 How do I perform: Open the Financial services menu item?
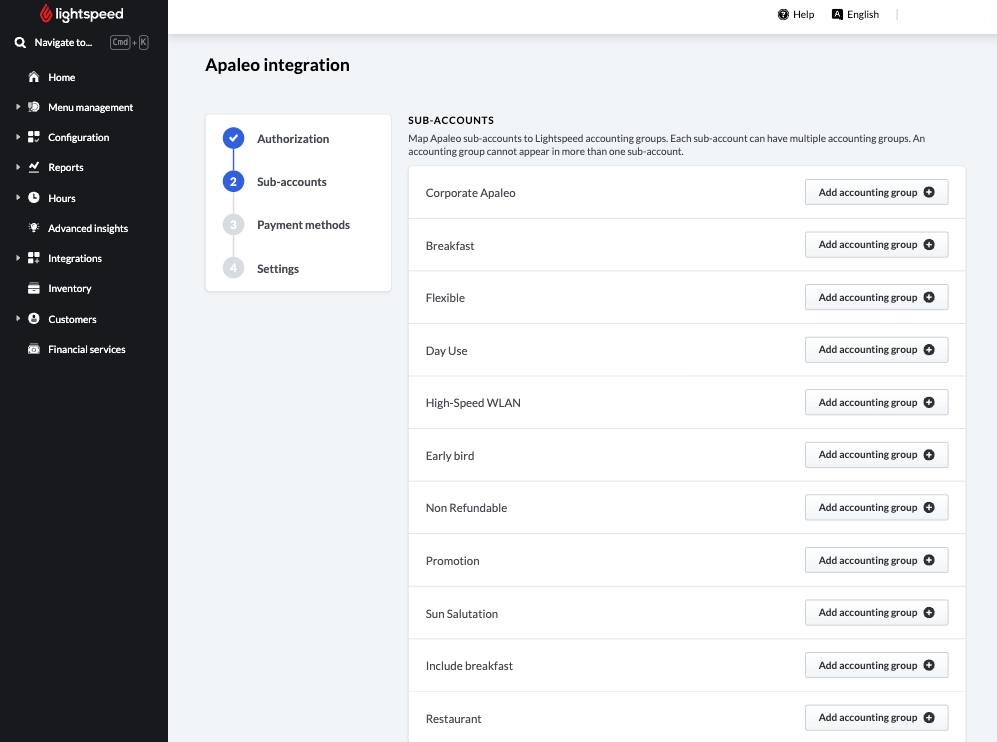86,350
